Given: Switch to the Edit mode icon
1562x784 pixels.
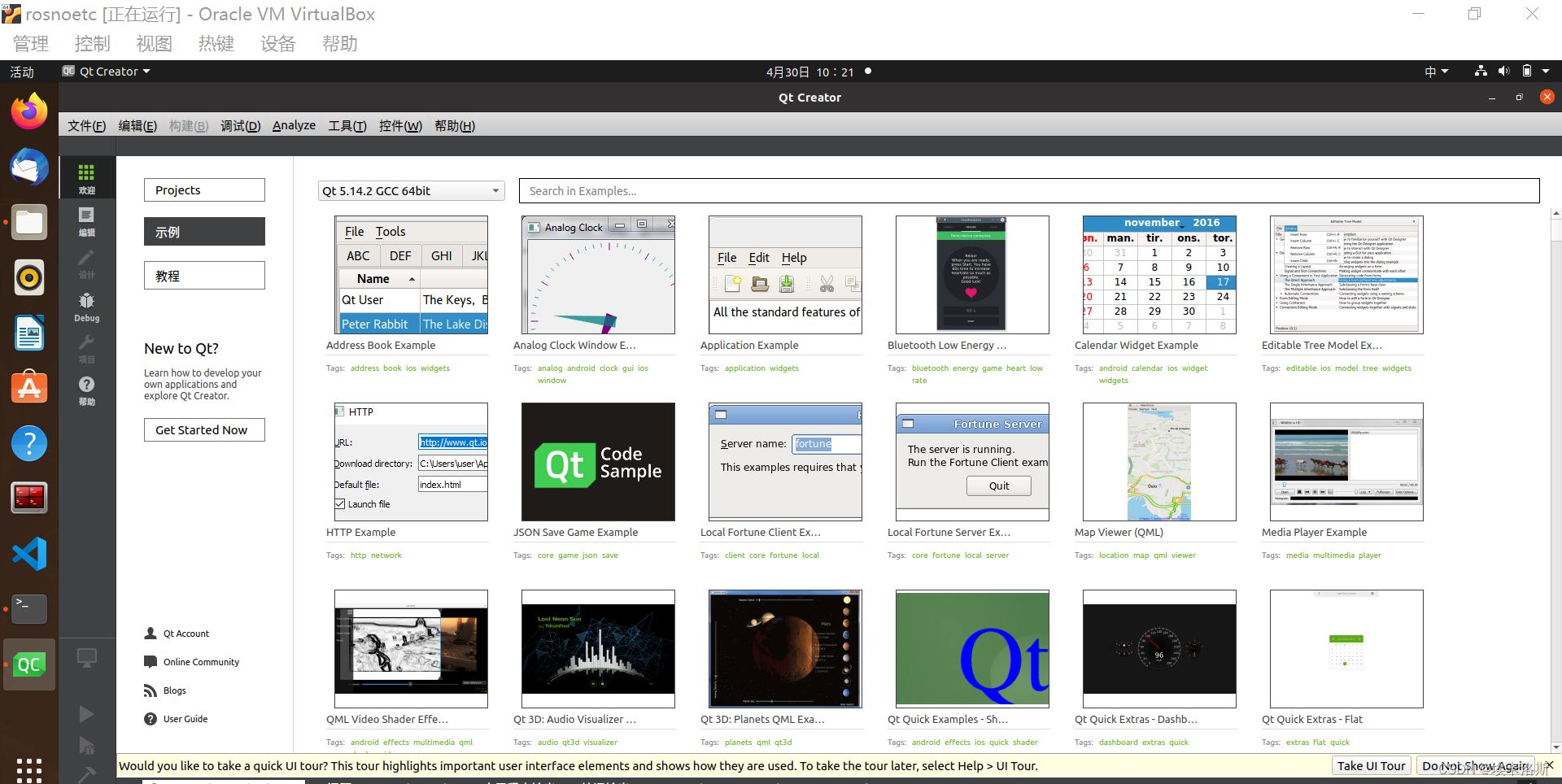Looking at the screenshot, I should (86, 220).
